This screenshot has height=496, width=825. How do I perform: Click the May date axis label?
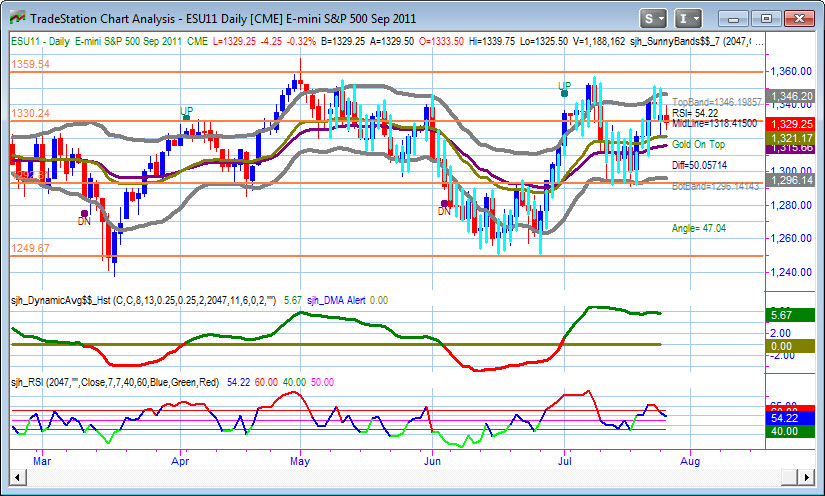point(300,461)
